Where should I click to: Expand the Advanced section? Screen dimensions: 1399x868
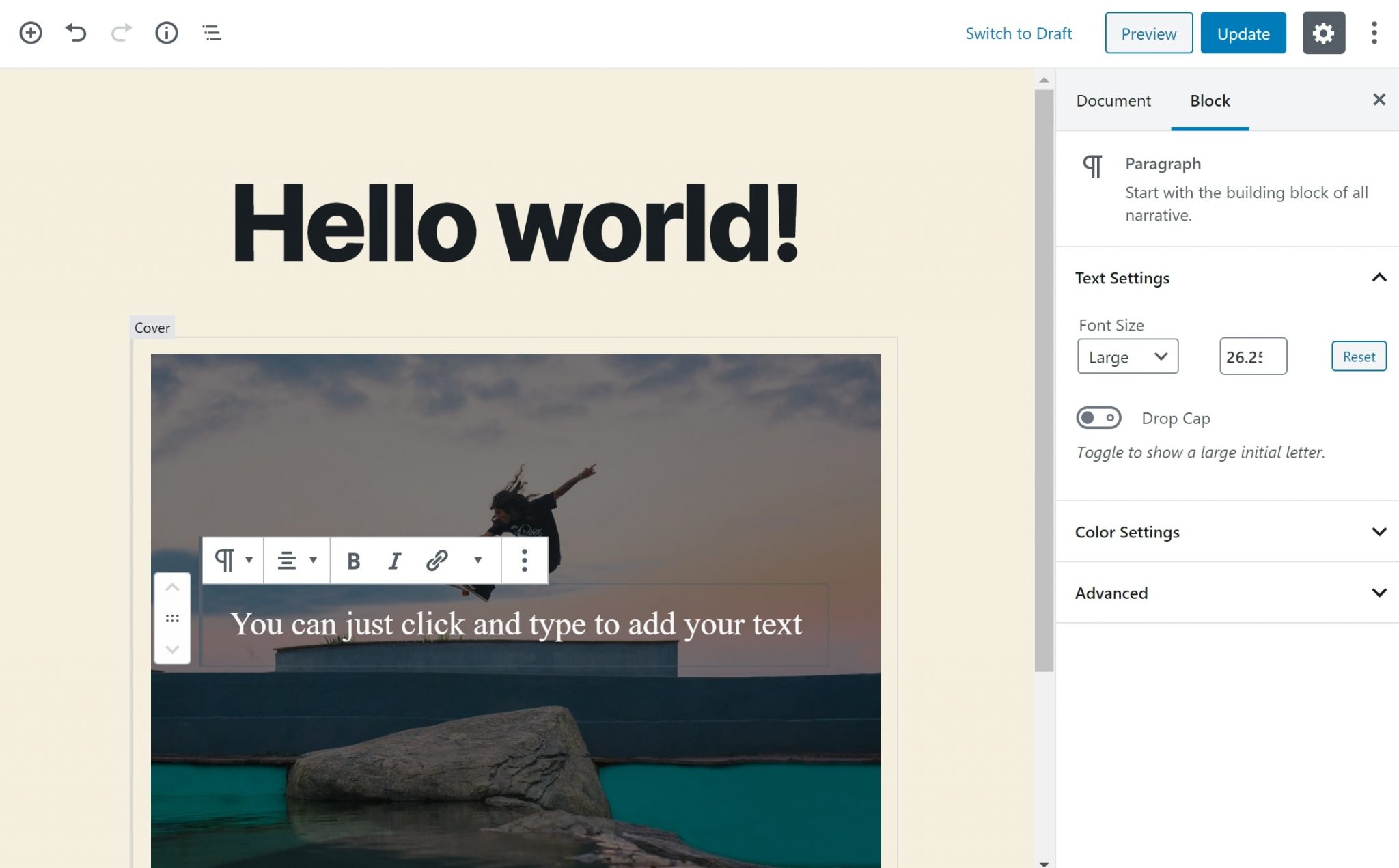point(1230,592)
